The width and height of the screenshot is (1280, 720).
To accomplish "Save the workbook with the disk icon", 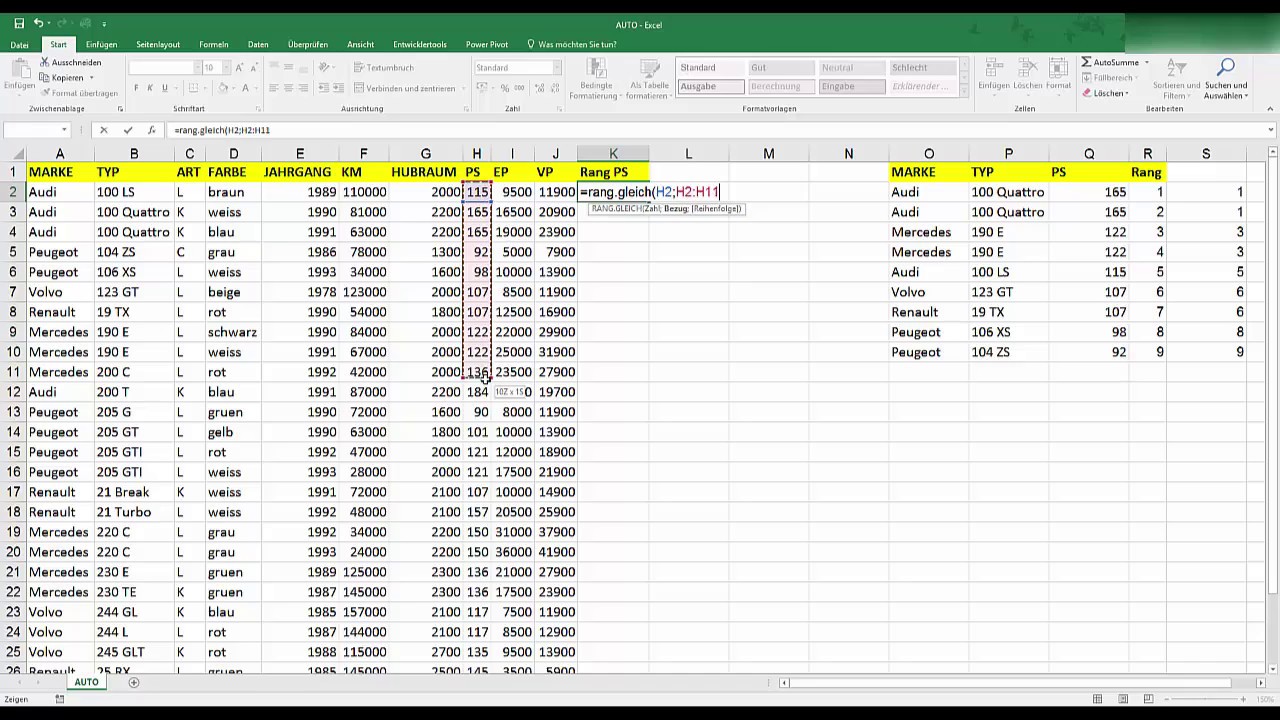I will (x=19, y=23).
